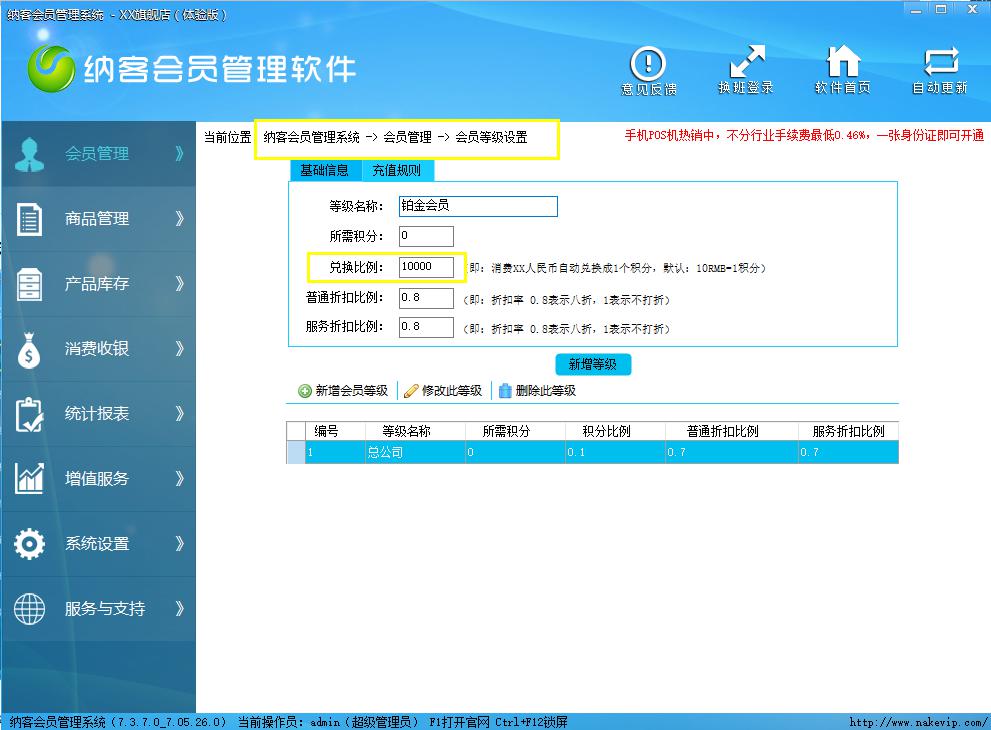Click the 新增会员等级 add button
This screenshot has height=730, width=991.
tap(343, 391)
